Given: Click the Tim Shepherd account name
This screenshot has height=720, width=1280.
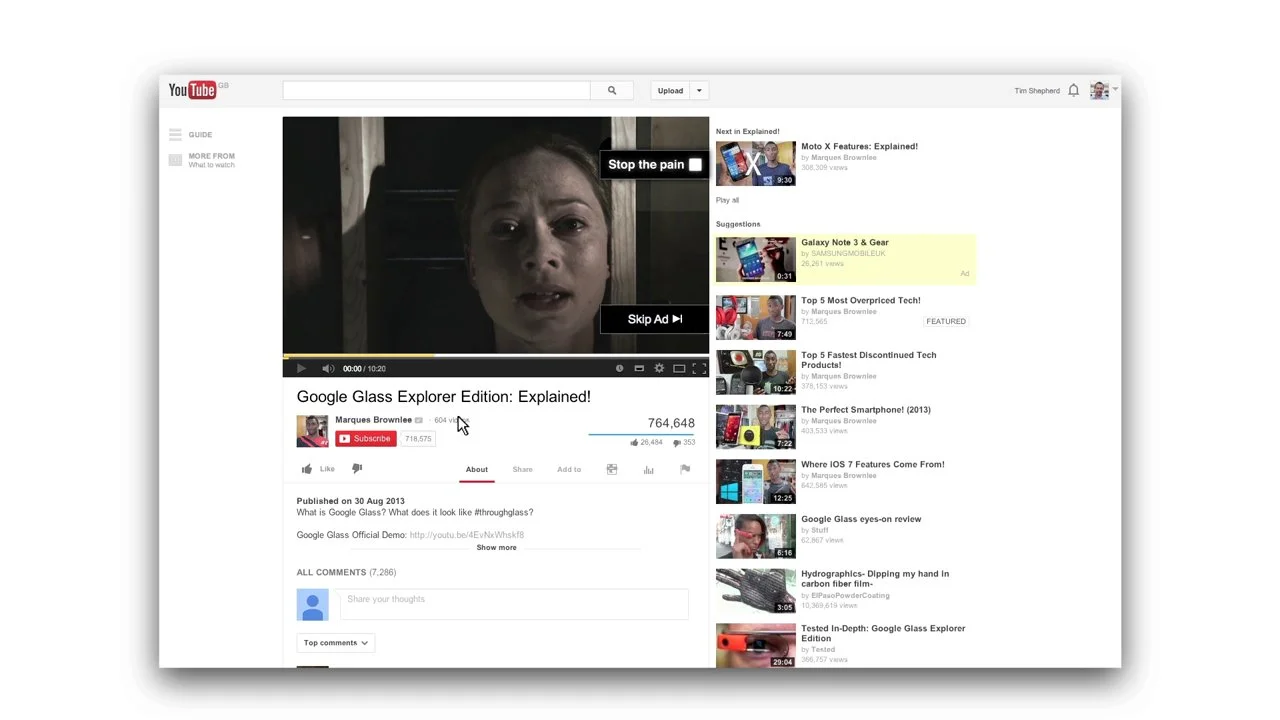Looking at the screenshot, I should tap(1037, 91).
